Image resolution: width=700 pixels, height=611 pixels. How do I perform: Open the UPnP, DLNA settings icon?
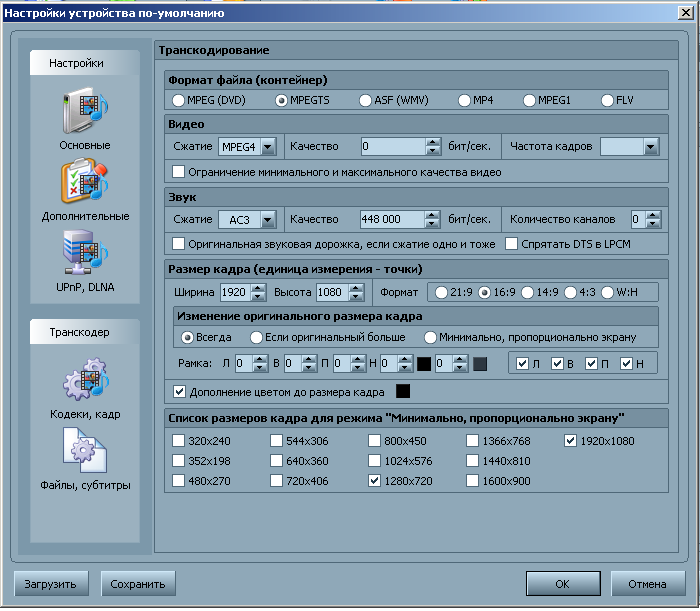pos(85,252)
